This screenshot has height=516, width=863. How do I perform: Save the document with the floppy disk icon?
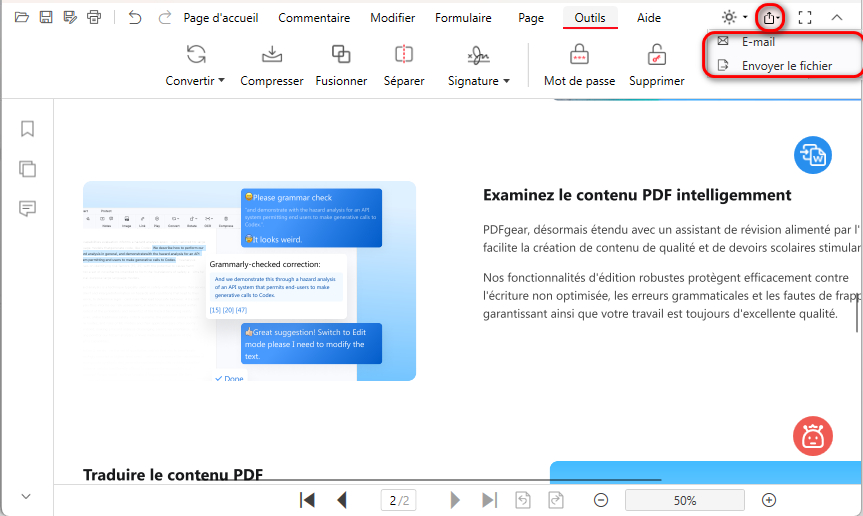click(x=46, y=17)
